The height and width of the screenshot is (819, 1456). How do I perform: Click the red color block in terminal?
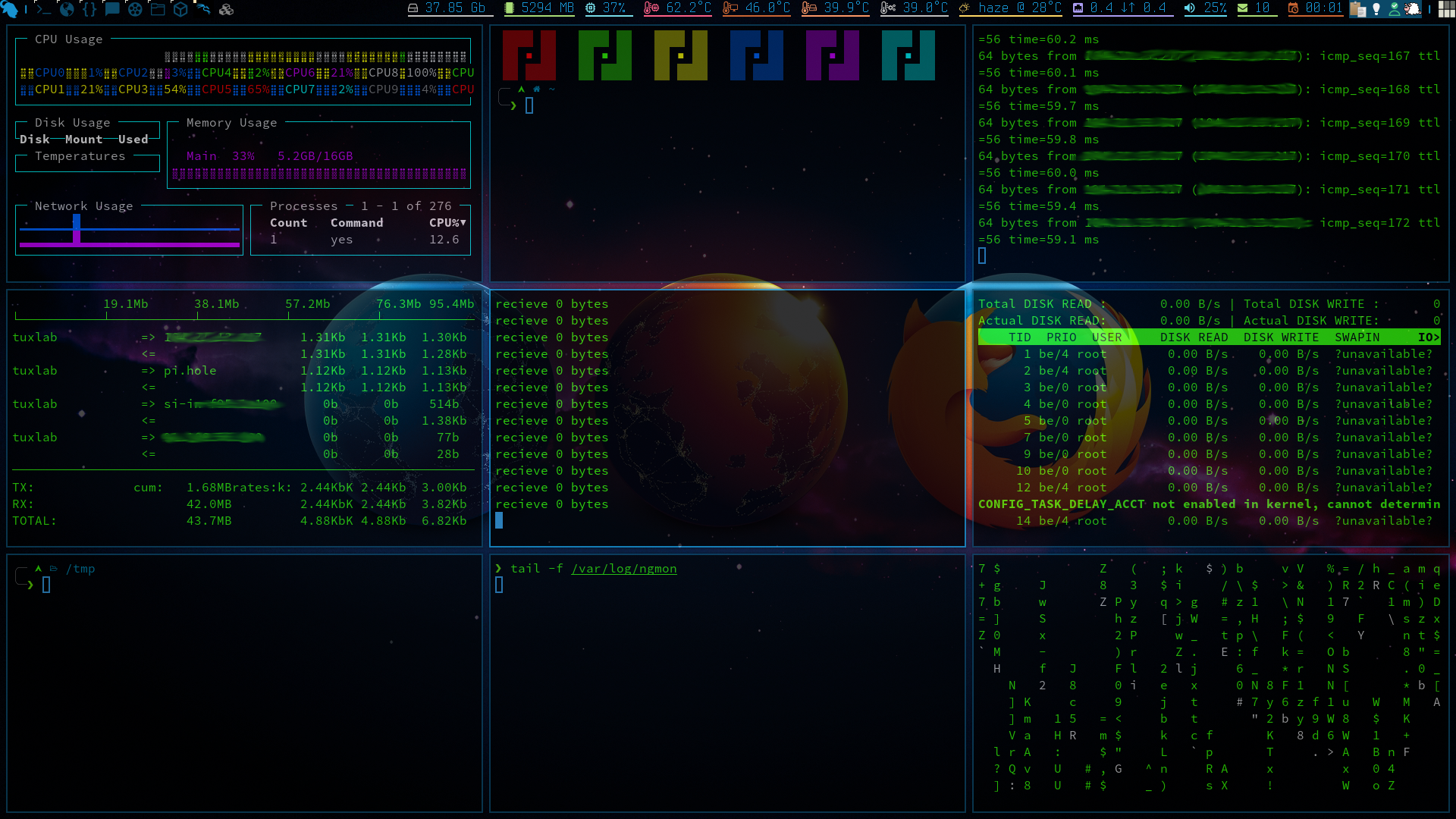(x=529, y=55)
